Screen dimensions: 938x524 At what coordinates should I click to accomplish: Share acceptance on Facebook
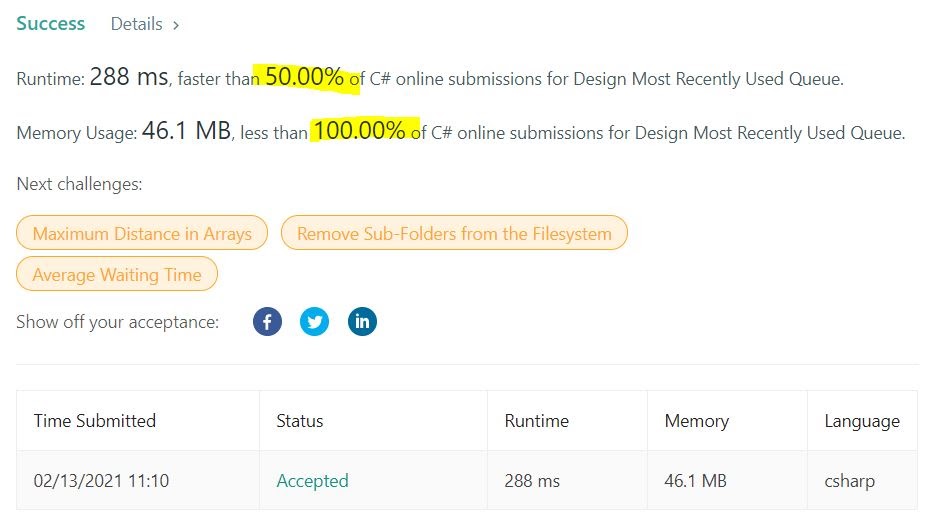click(x=267, y=322)
